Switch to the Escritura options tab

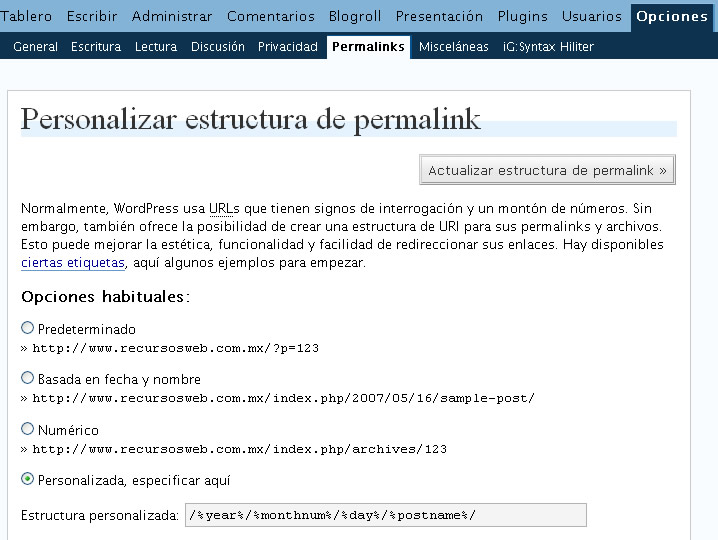pos(96,46)
